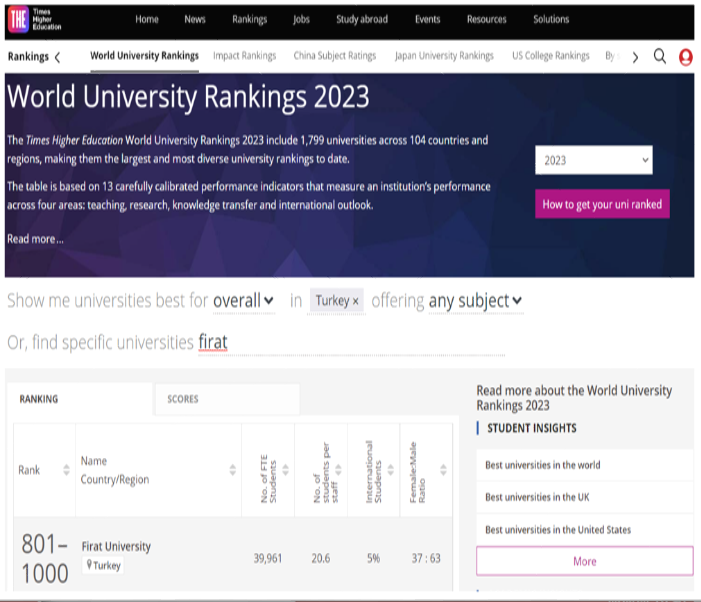Image resolution: width=701 pixels, height=602 pixels.
Task: Sort by No. of FTE Students
Action: (285, 470)
